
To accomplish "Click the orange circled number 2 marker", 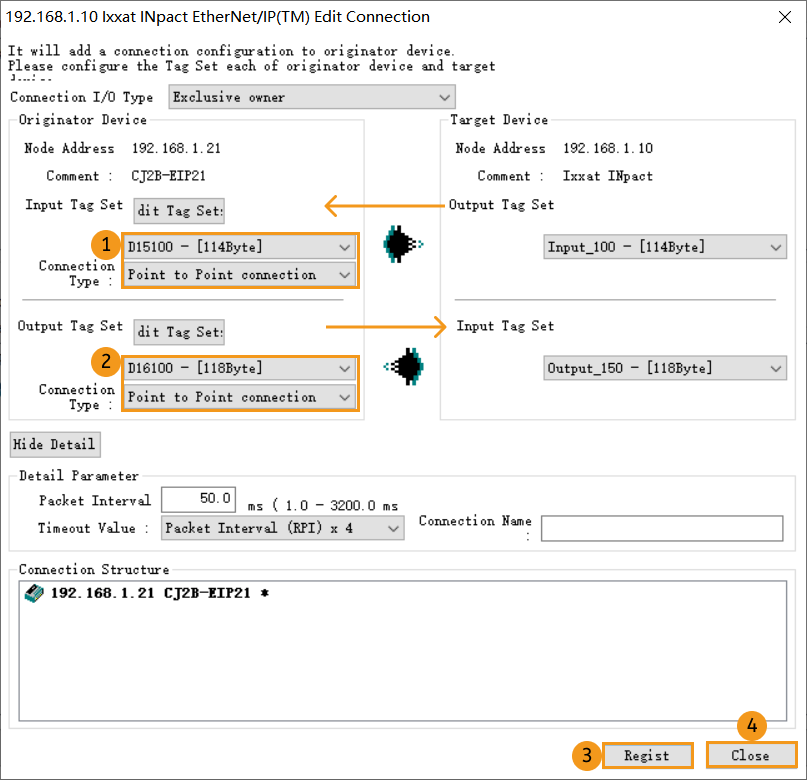I will [106, 362].
